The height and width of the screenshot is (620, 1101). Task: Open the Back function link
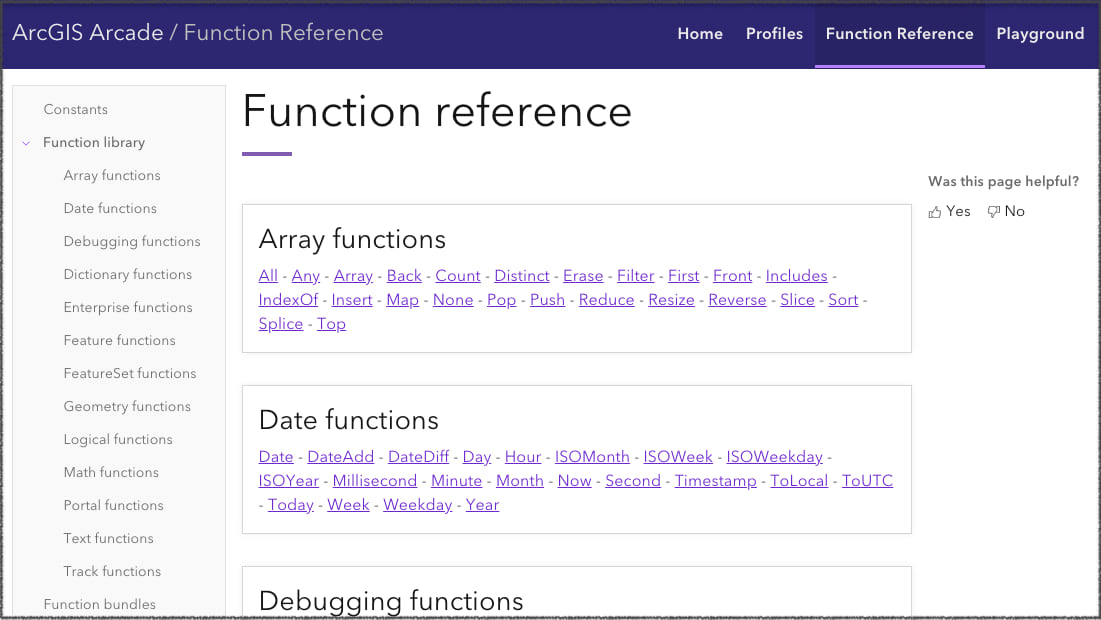click(404, 276)
